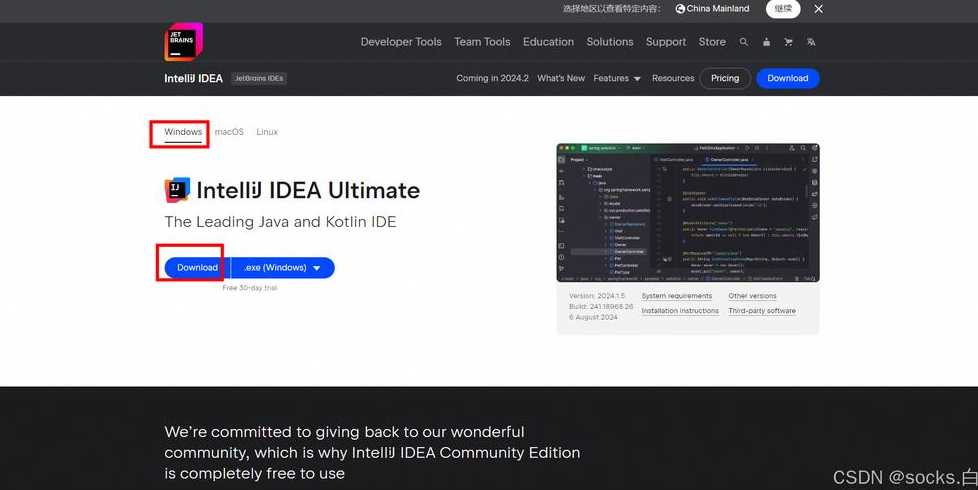Open the site search icon
Viewport: 978px width, 490px height.
(743, 42)
